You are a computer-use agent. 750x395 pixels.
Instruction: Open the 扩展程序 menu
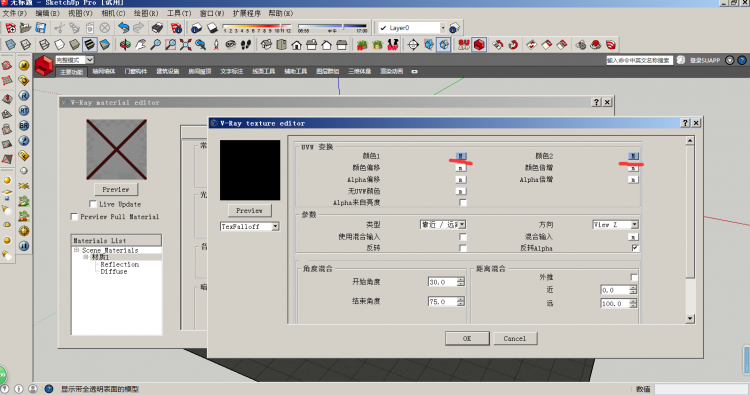pyautogui.click(x=247, y=13)
